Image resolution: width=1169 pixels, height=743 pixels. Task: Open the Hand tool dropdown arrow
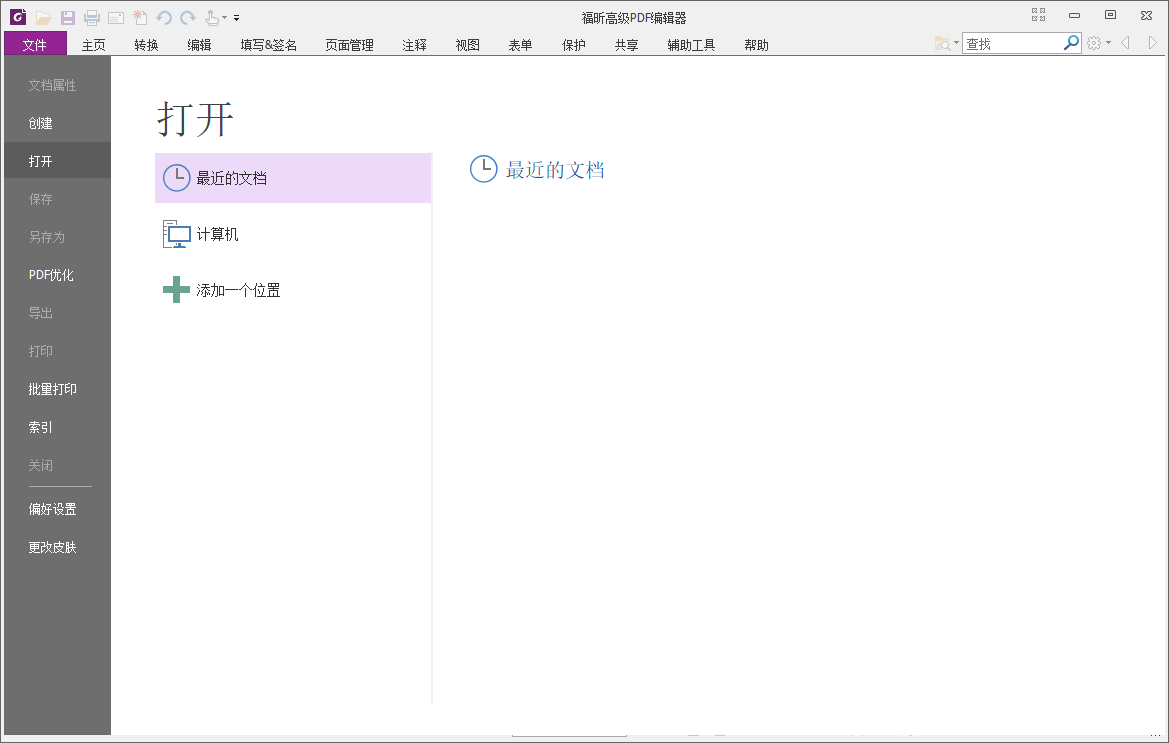[224, 17]
